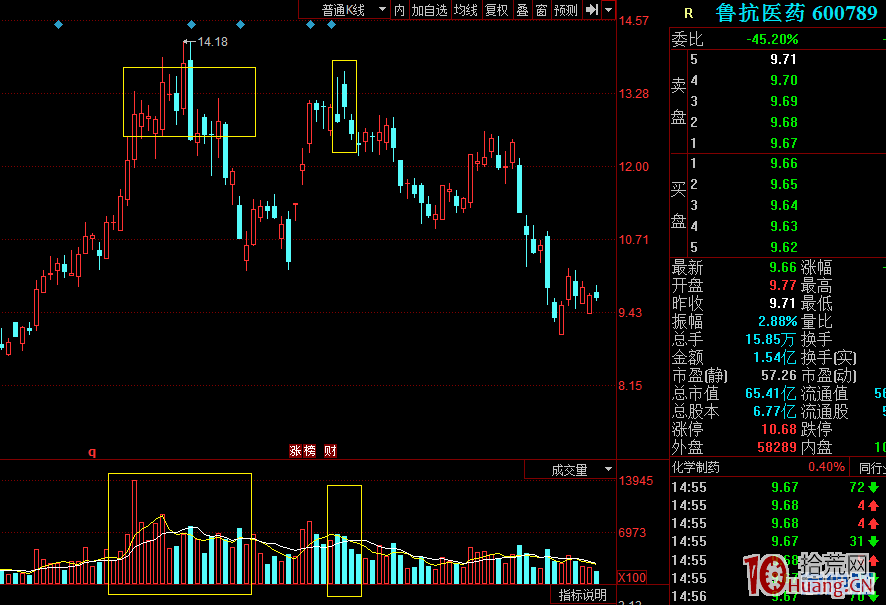
Task: Click 外盘 value 58289
Action: (x=776, y=447)
